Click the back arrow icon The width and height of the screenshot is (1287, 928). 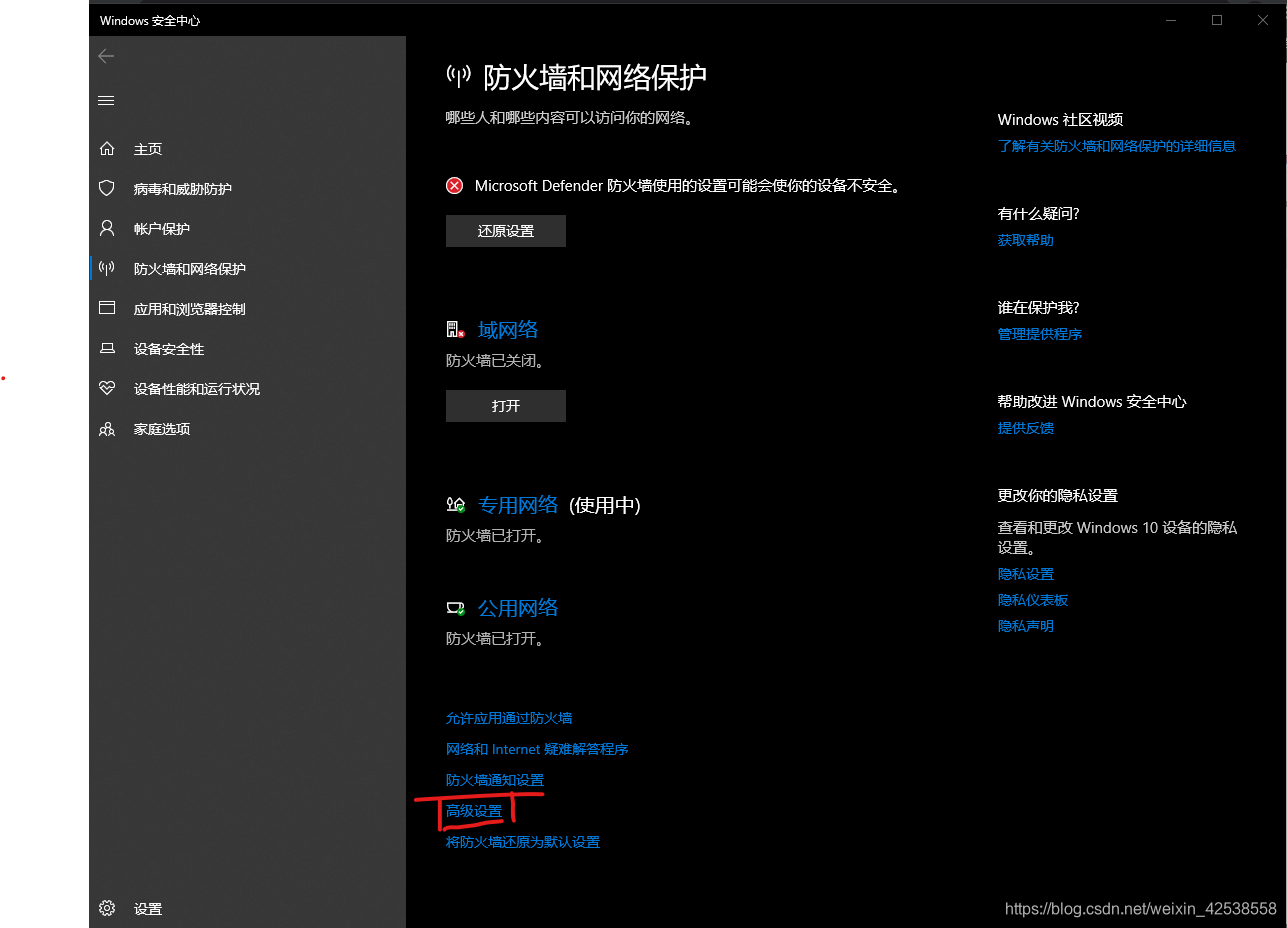[106, 56]
